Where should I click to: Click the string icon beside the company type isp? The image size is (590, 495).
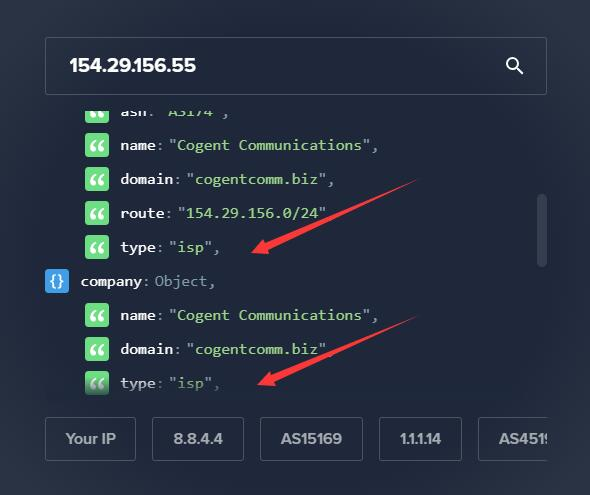tap(97, 383)
